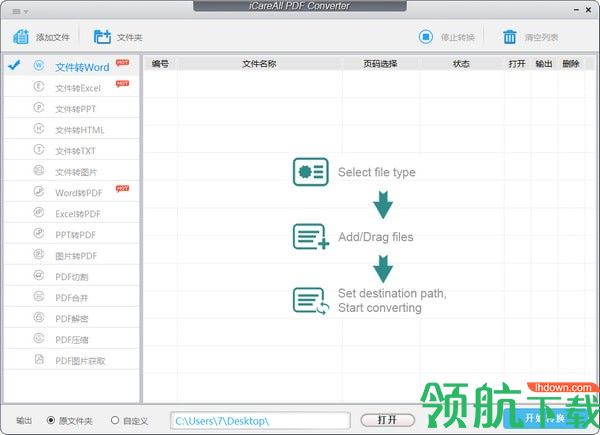The width and height of the screenshot is (600, 435).
Task: Click the round icon beside PDF切割
Action: point(39,275)
